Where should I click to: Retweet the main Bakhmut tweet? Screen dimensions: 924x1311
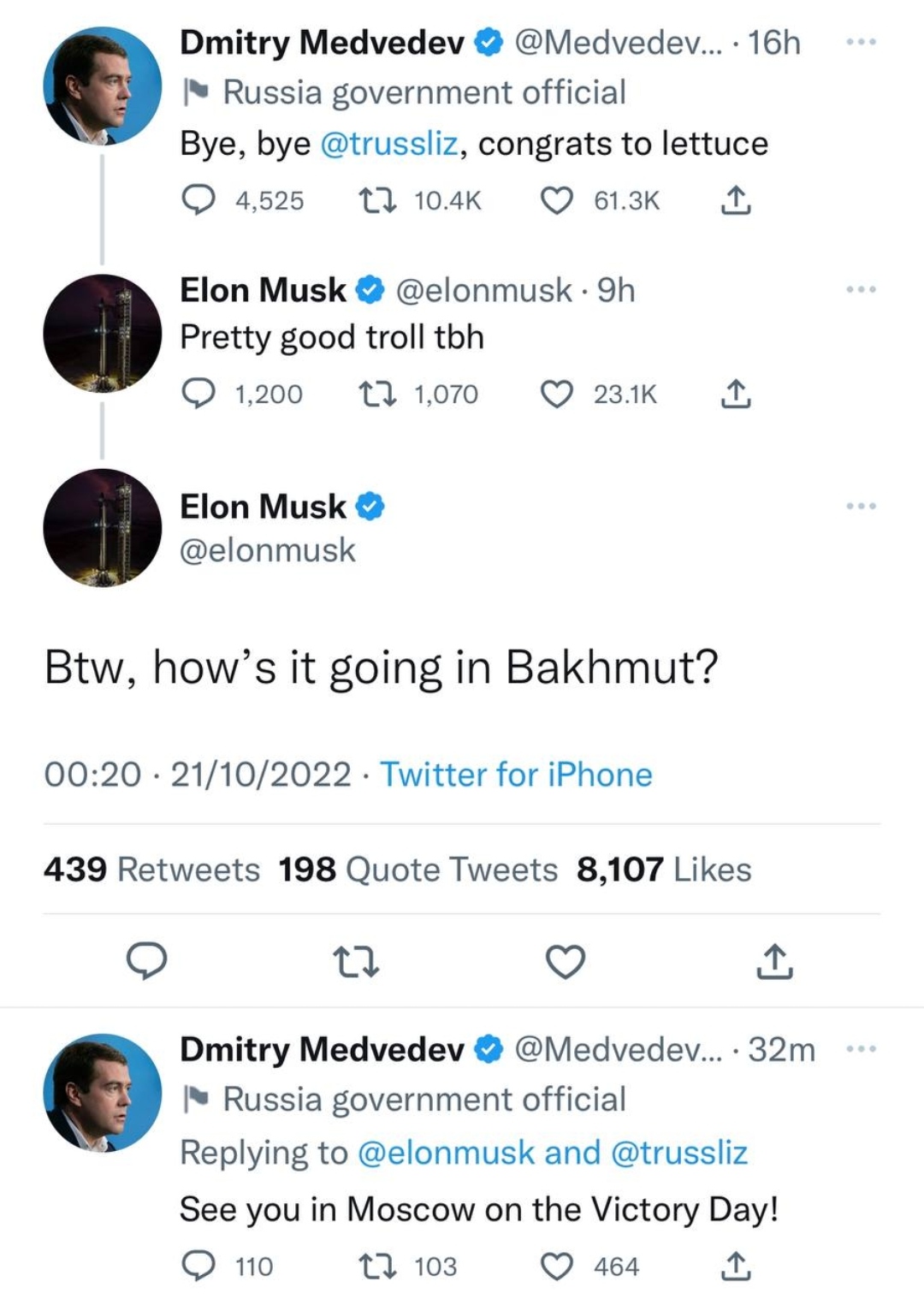pos(355,962)
